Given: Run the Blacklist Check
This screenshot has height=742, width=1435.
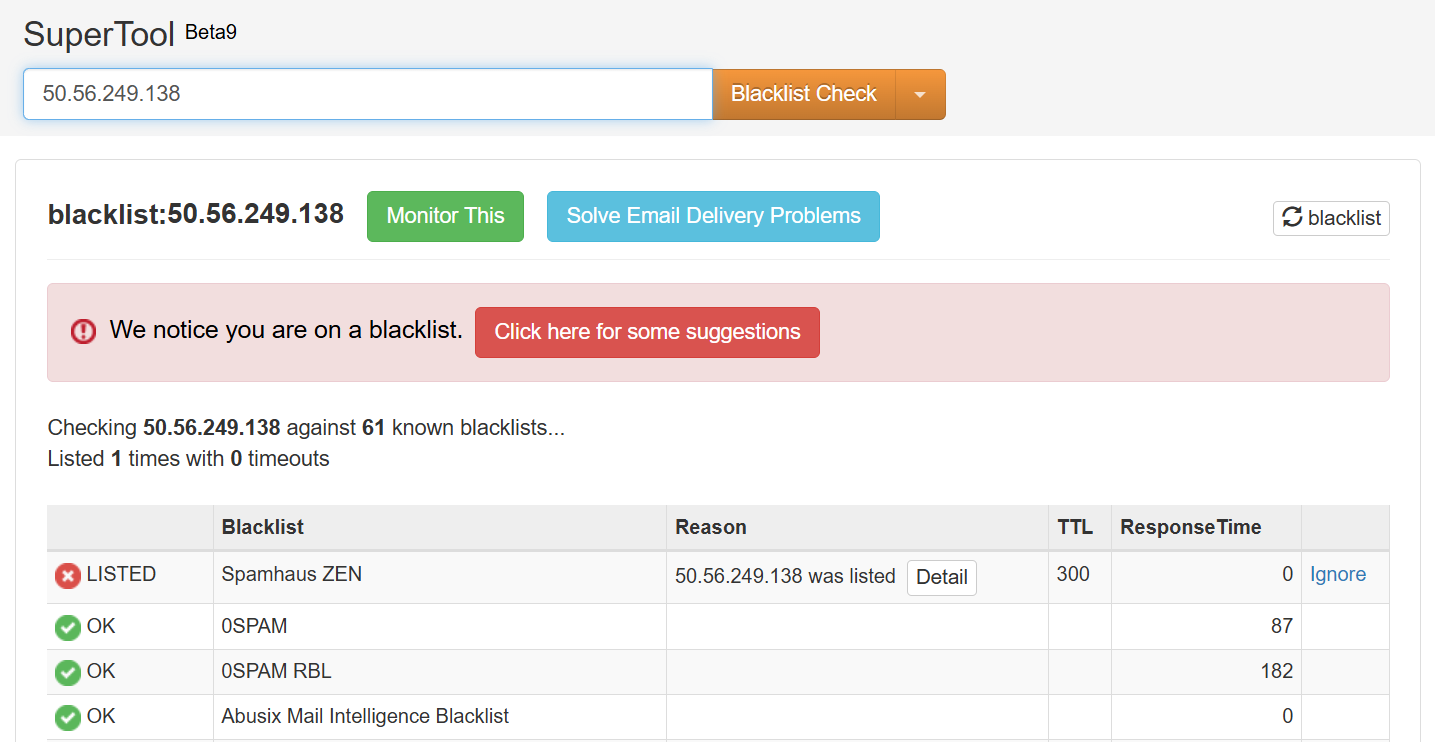Looking at the screenshot, I should [x=804, y=94].
